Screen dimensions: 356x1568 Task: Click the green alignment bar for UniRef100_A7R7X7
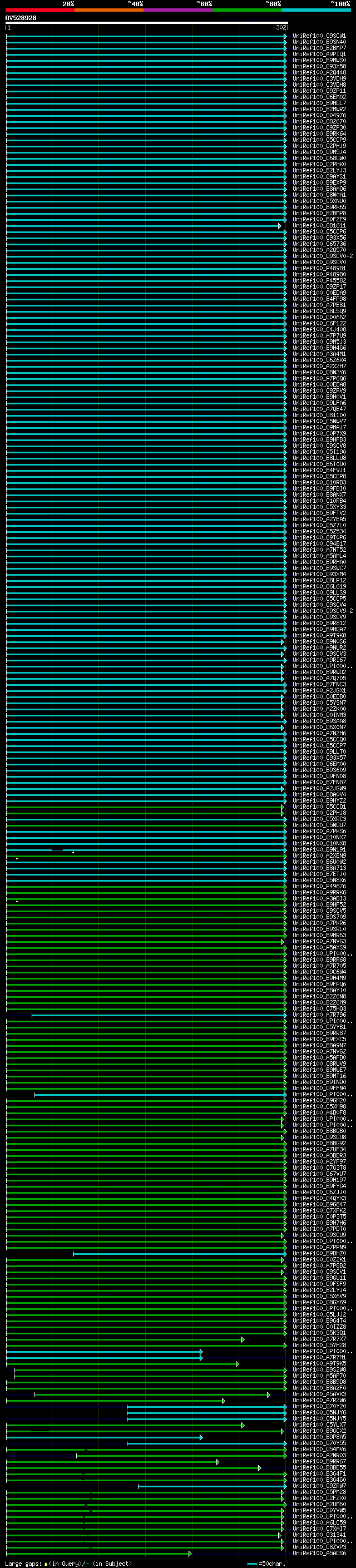(125, 1339)
